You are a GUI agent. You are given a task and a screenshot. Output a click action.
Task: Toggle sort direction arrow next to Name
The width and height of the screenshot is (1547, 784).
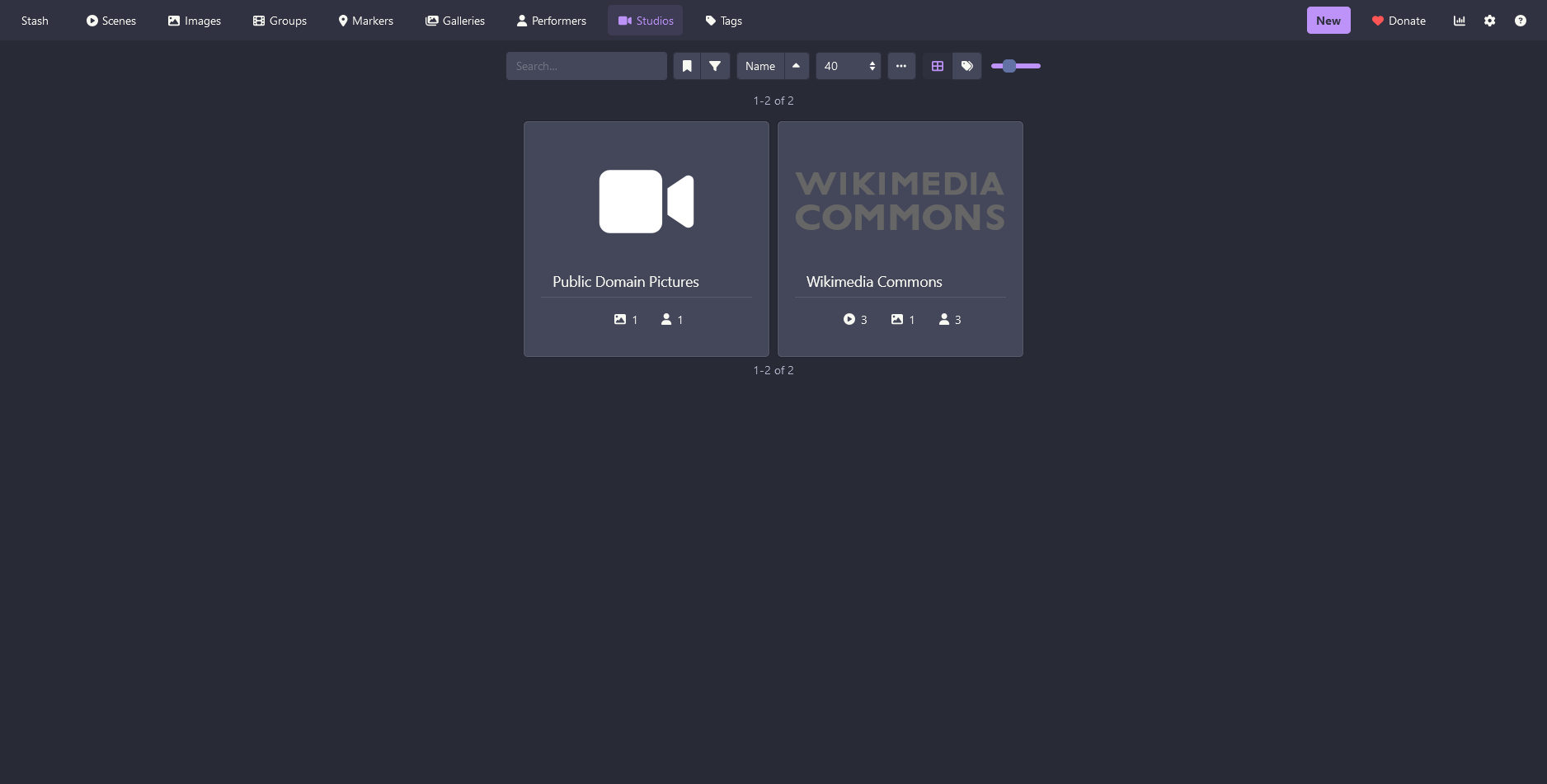point(796,66)
